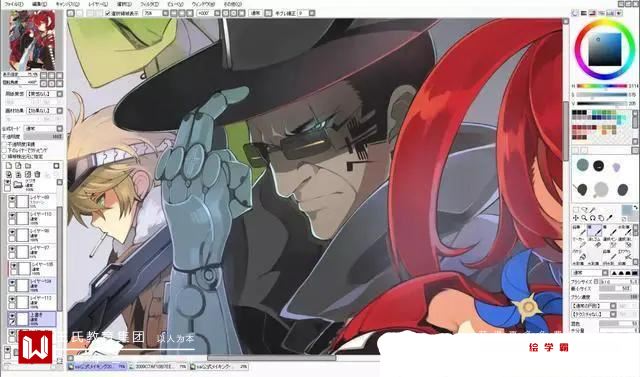Pick a color in the saturation-value square
The image size is (640, 377).
pyautogui.click(x=604, y=49)
